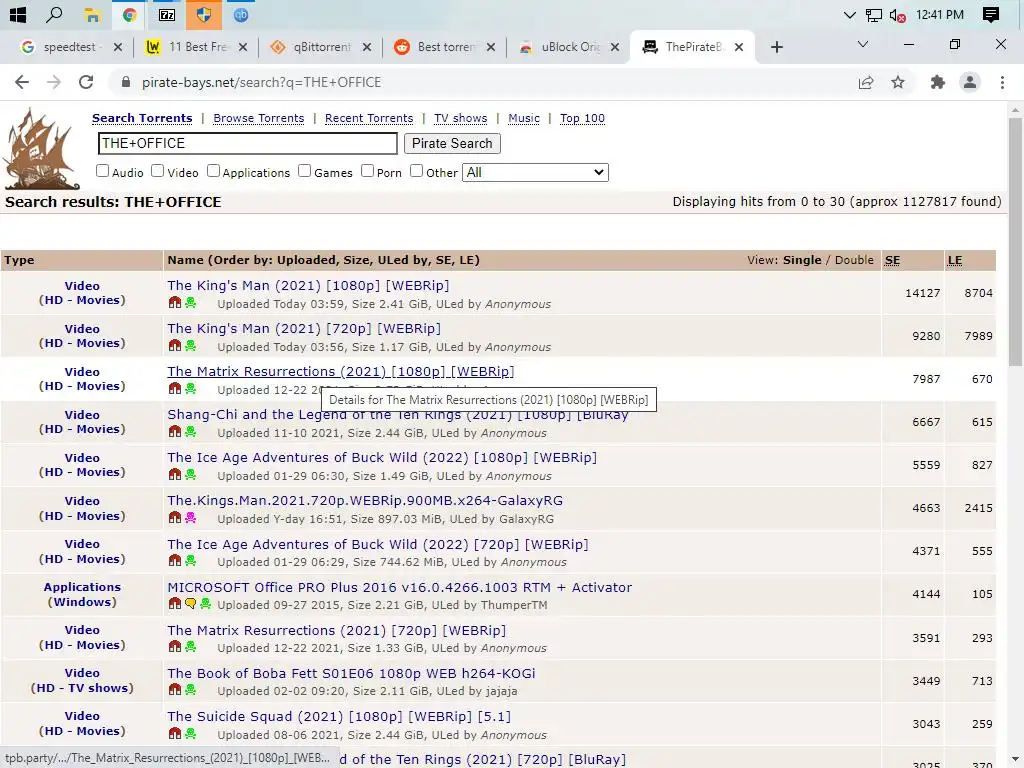Click magnet icon for Matrix Resurrections 720p
The width and height of the screenshot is (1024, 768).
coord(174,647)
